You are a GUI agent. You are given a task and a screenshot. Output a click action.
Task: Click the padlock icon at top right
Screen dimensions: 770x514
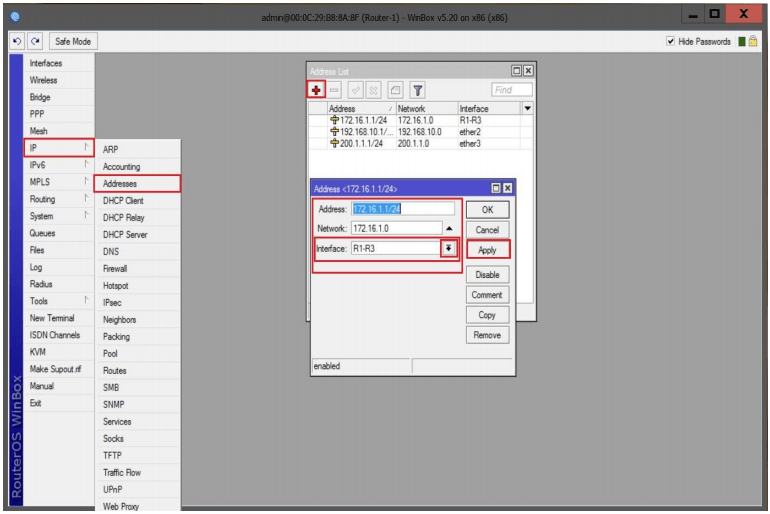coord(754,41)
